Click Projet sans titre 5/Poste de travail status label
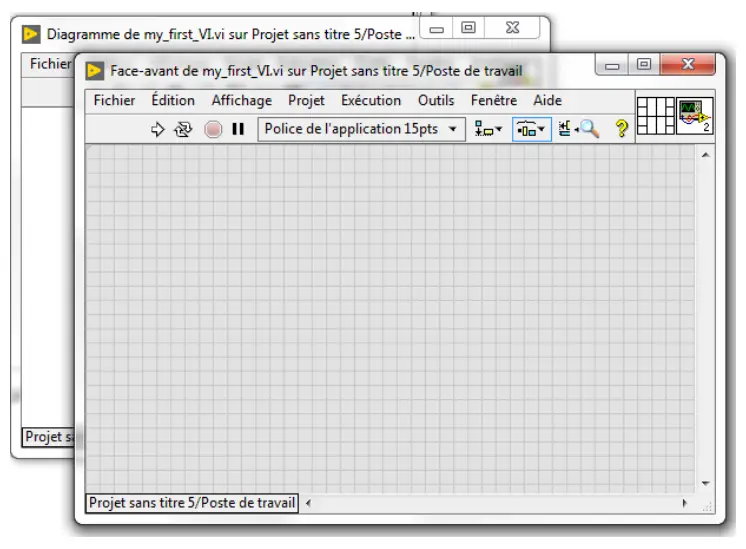746x549 pixels. [192, 503]
